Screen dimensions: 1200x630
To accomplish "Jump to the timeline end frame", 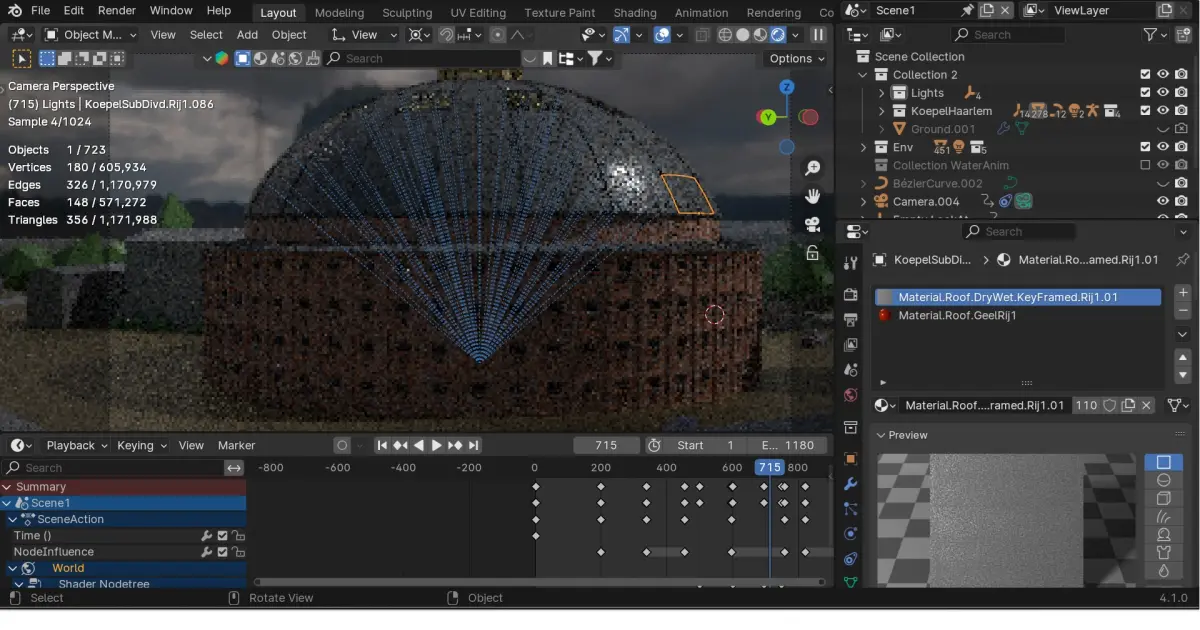I will 474,445.
